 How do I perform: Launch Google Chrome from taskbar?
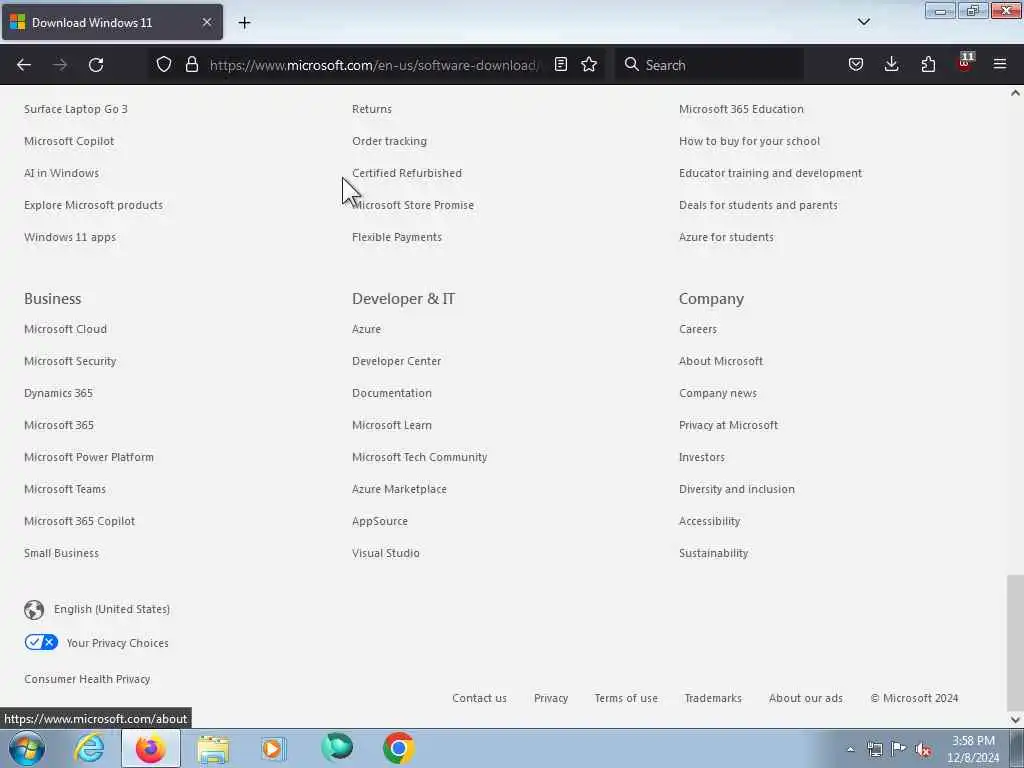(x=398, y=748)
